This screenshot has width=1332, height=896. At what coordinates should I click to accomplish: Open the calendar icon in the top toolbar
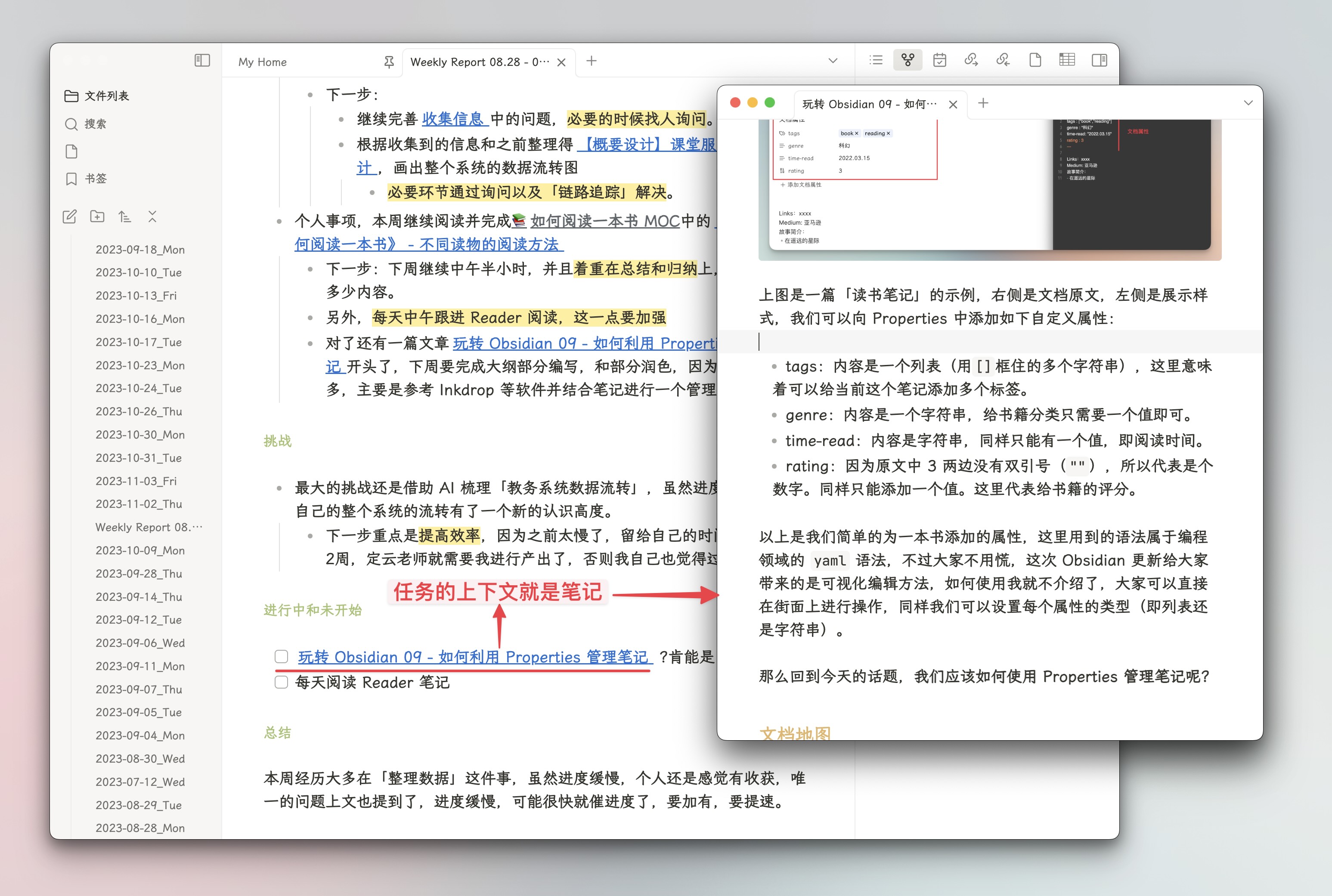coord(939,60)
